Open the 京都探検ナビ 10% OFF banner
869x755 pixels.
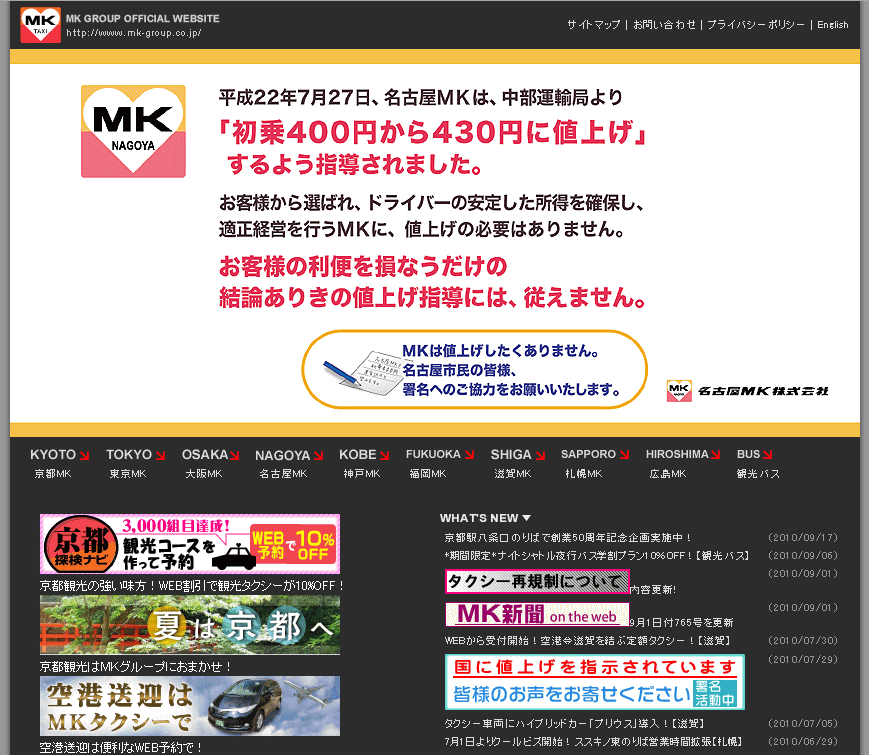(190, 544)
